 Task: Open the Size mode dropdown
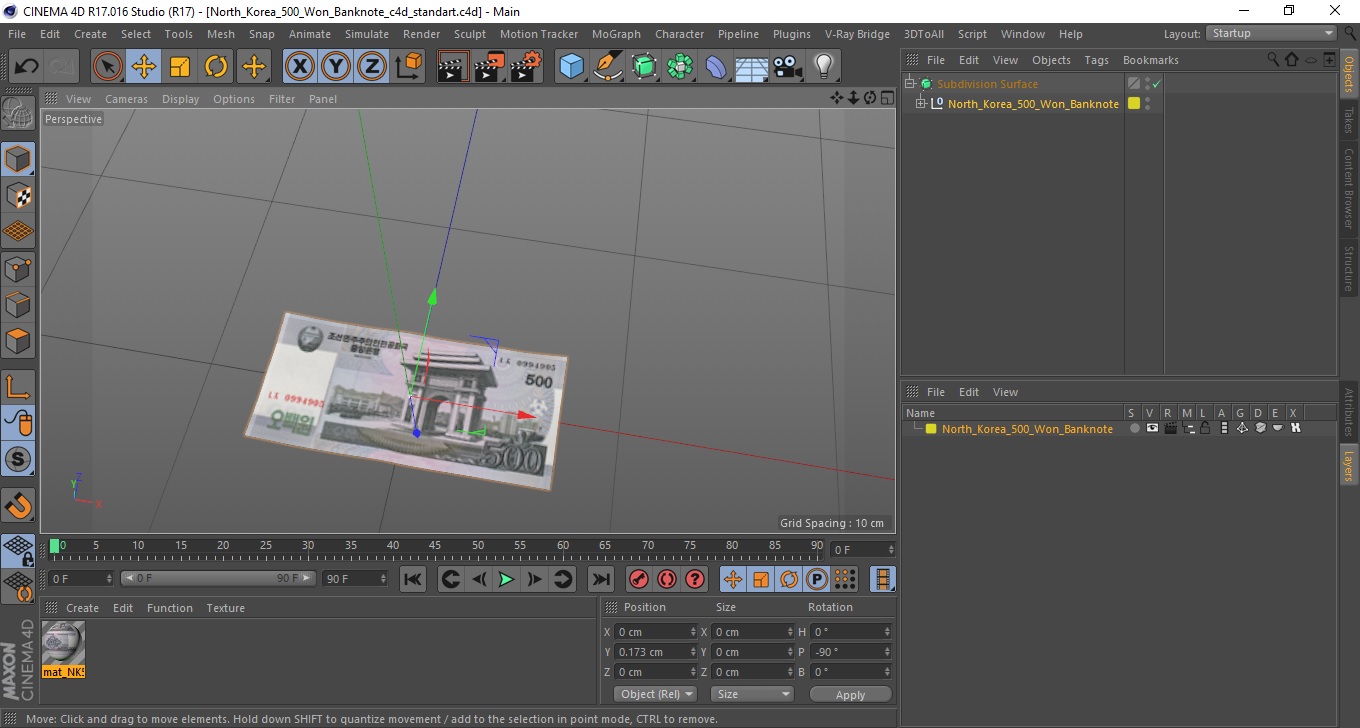[x=752, y=694]
